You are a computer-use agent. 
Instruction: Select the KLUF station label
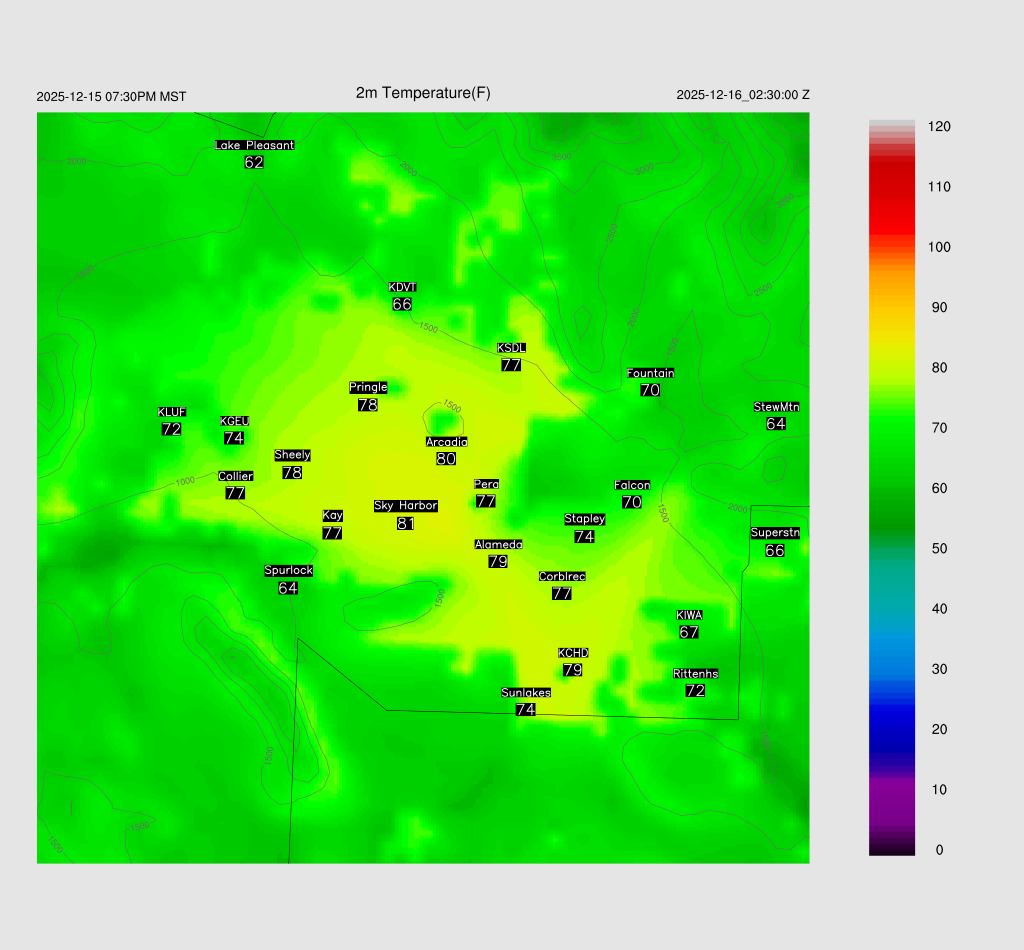(171, 412)
